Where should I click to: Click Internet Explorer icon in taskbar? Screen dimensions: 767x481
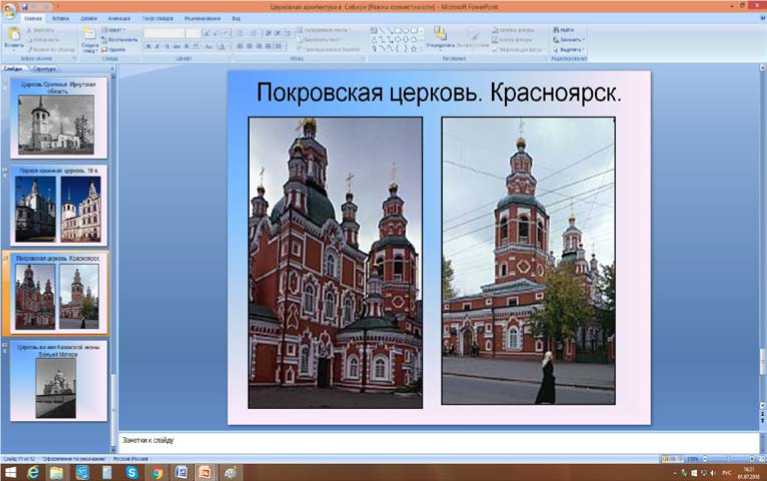(33, 472)
